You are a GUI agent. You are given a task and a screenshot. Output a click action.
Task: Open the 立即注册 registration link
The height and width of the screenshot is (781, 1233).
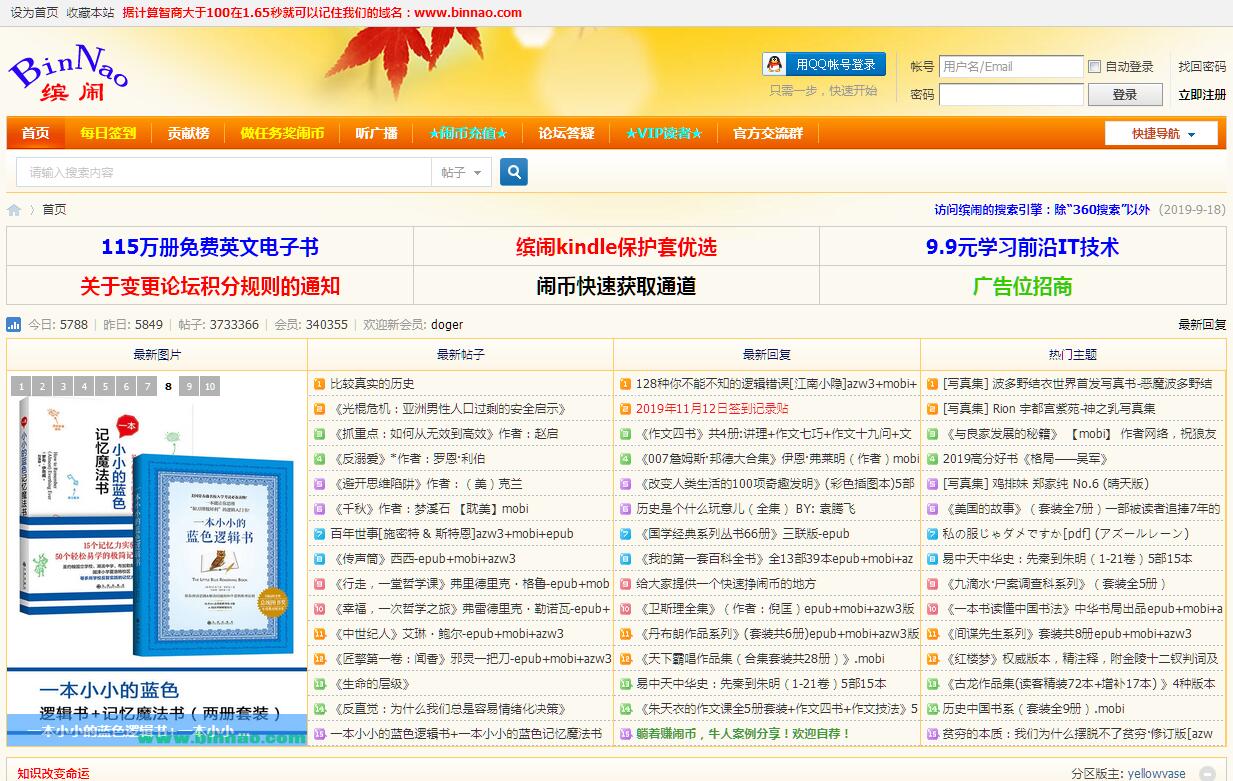tap(1201, 95)
